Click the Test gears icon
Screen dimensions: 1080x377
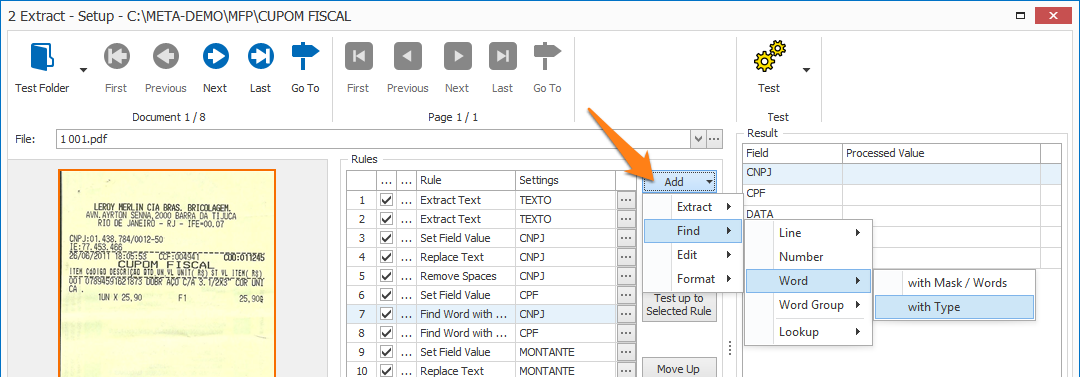[x=769, y=56]
